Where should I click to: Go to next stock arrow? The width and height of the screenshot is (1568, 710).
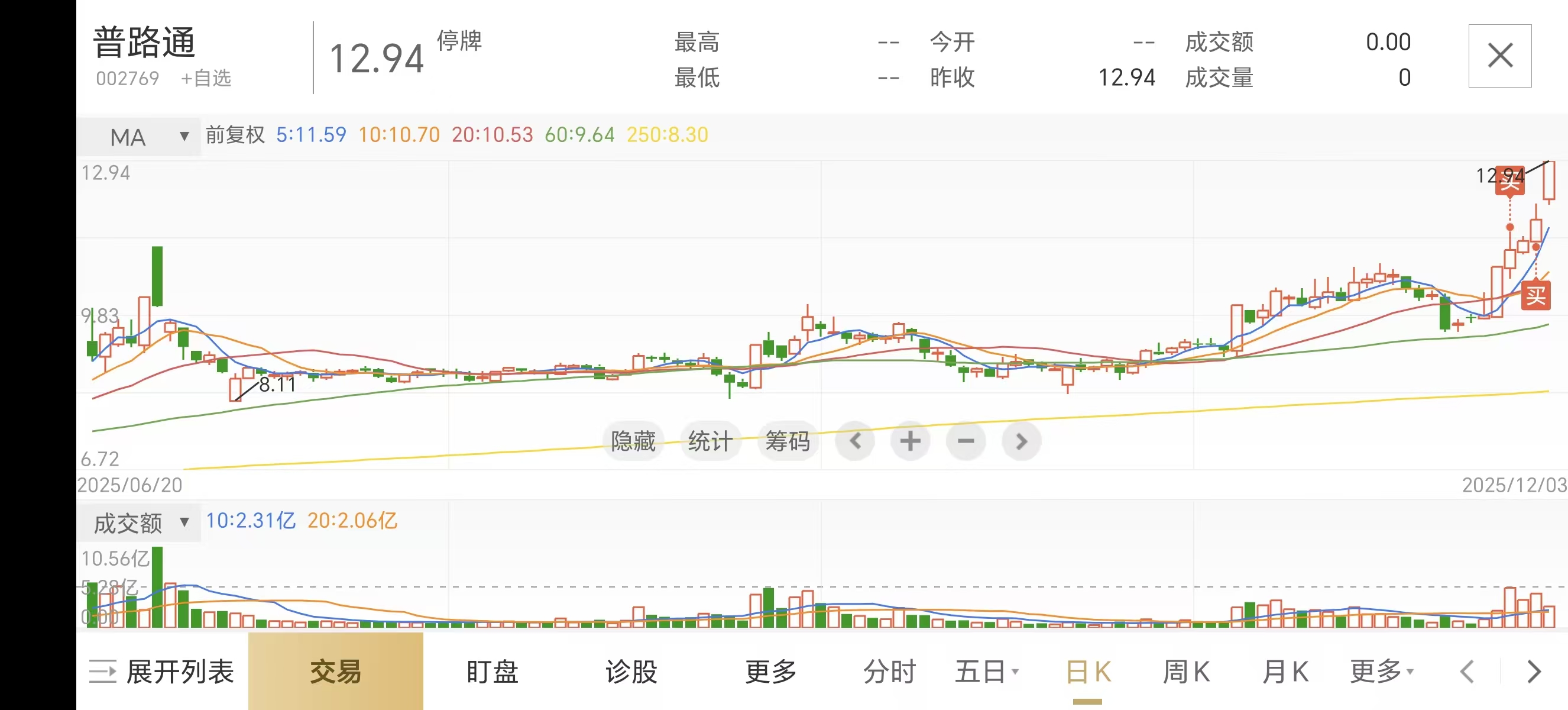[1534, 672]
